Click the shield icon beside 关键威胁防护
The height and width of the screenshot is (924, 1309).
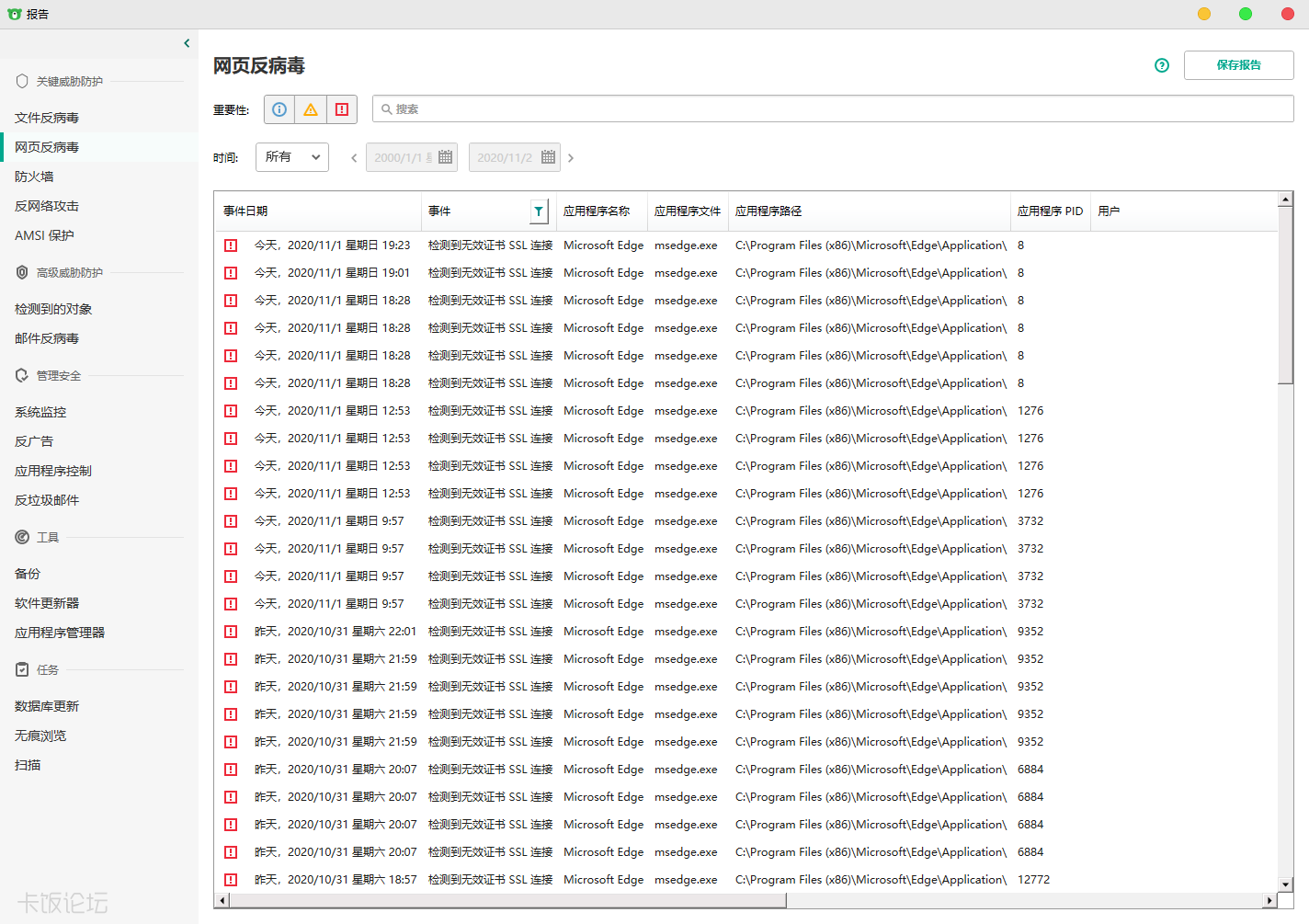(22, 81)
